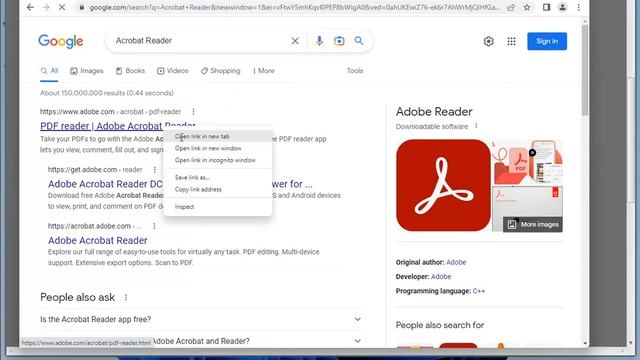Go back using the browser back arrow
Screen dimensions: 640x360
tap(30, 7)
